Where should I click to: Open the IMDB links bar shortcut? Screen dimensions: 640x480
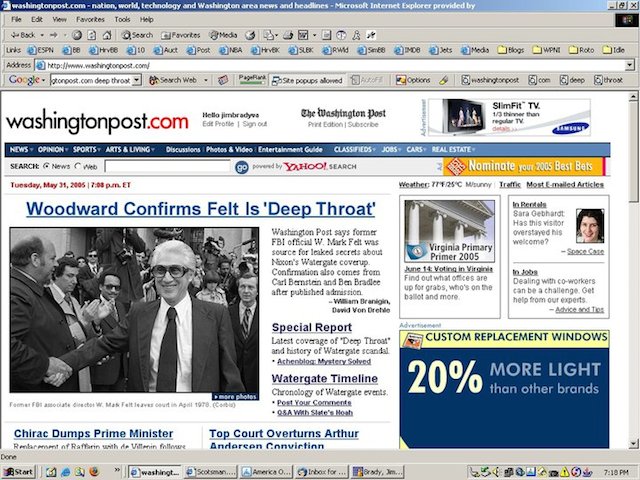[407, 50]
